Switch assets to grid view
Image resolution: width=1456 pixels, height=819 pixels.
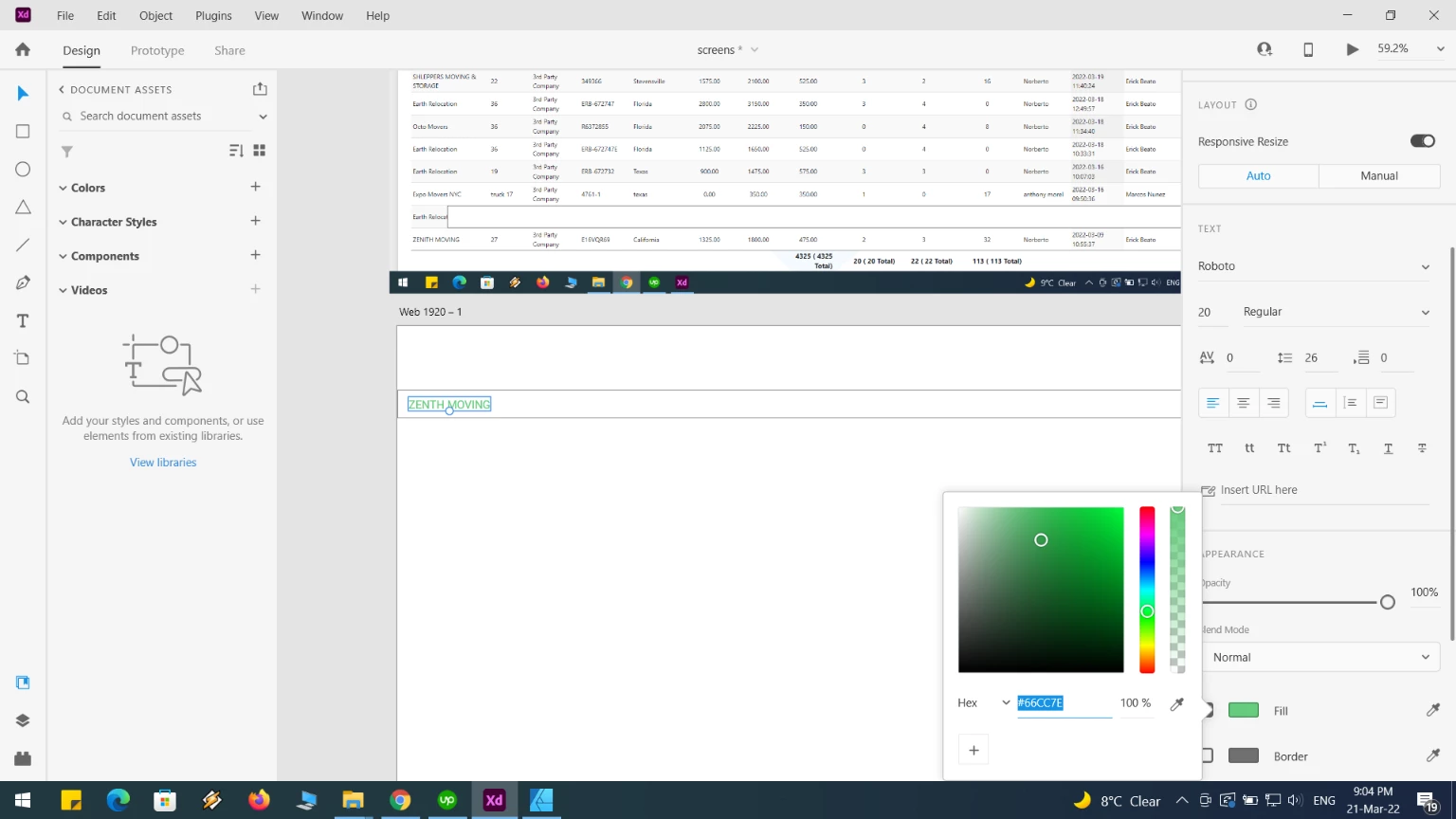pyautogui.click(x=260, y=151)
